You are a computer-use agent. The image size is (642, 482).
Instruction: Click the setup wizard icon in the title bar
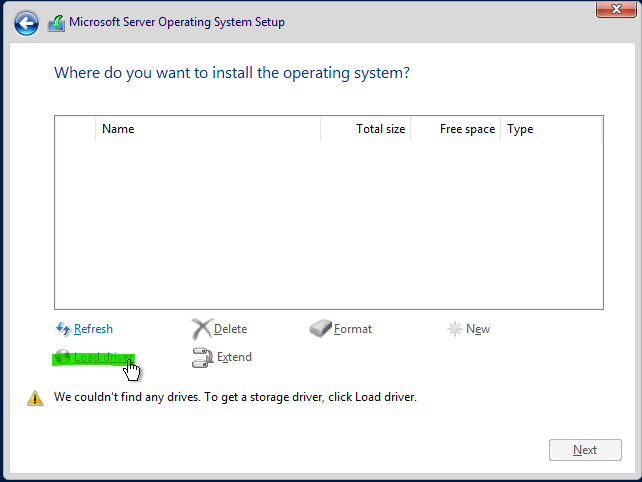coord(57,23)
